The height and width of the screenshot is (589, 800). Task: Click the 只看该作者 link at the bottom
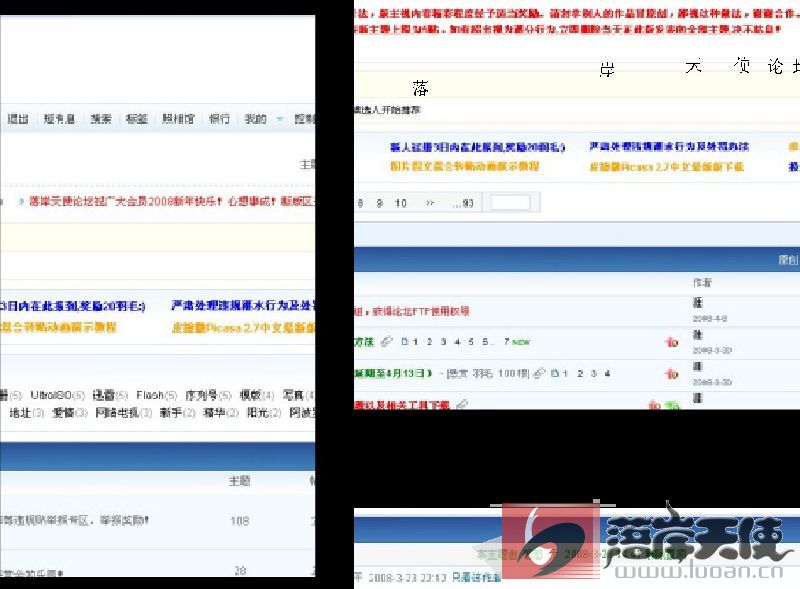pos(477,577)
